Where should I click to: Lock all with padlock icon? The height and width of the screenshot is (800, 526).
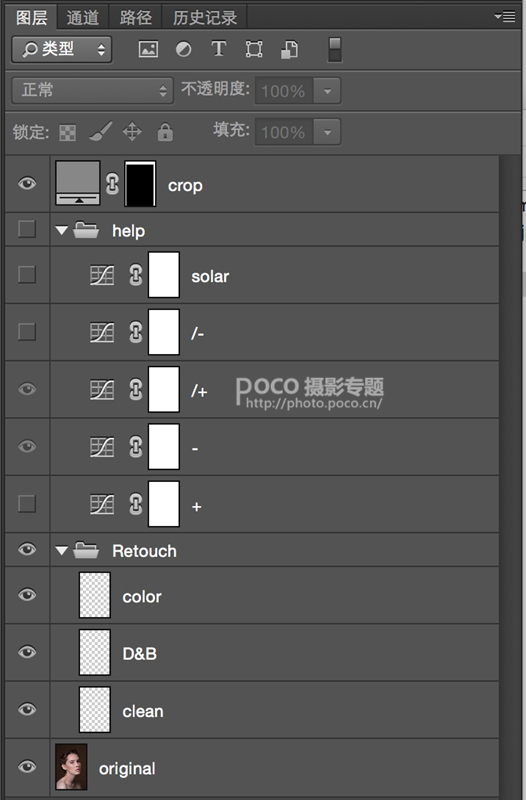(x=165, y=132)
